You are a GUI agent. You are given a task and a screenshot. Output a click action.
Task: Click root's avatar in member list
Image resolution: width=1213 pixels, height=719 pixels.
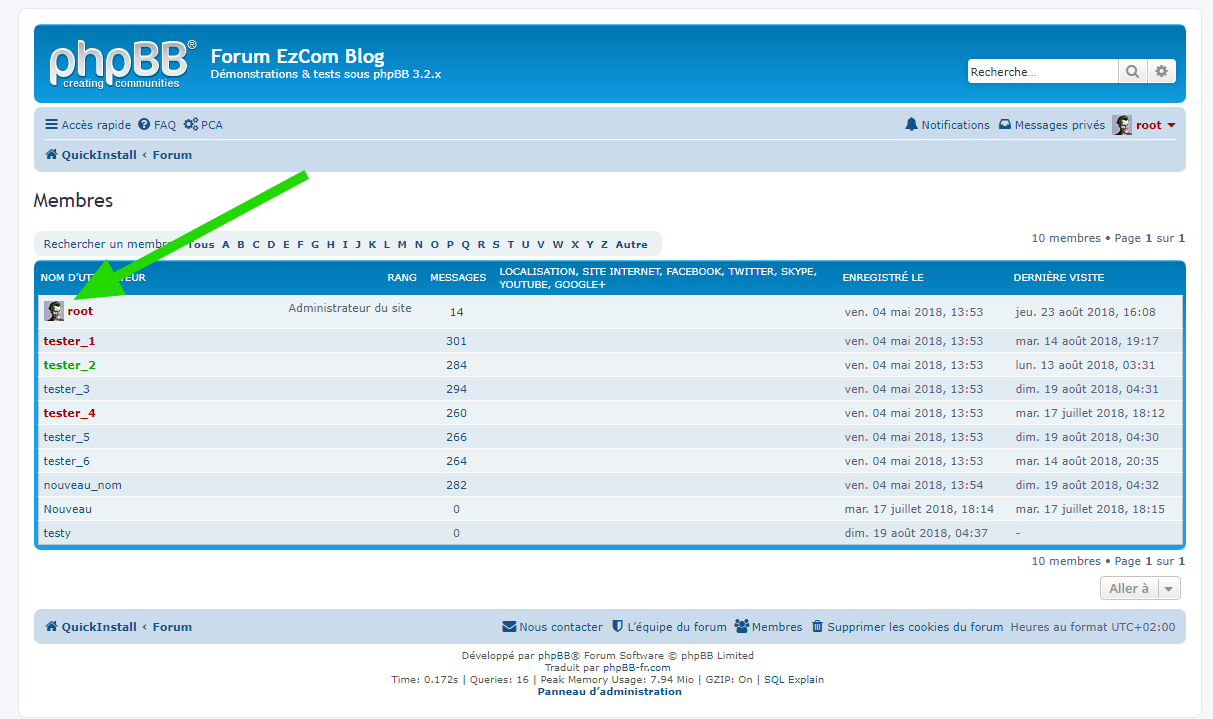54,311
